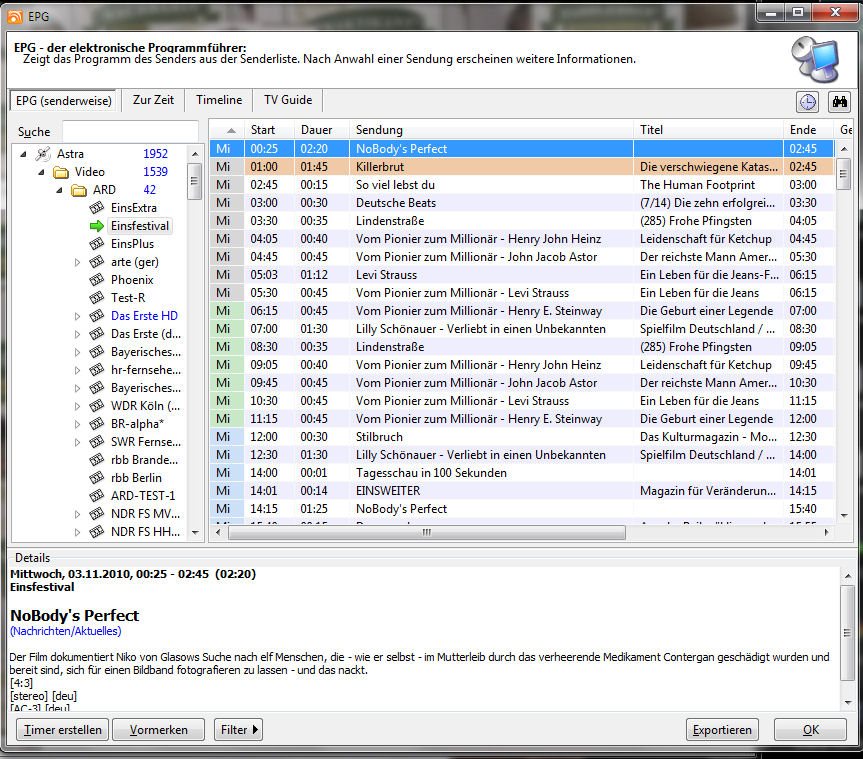The width and height of the screenshot is (863, 759).
Task: Click the ARD folder icon
Action: click(79, 190)
